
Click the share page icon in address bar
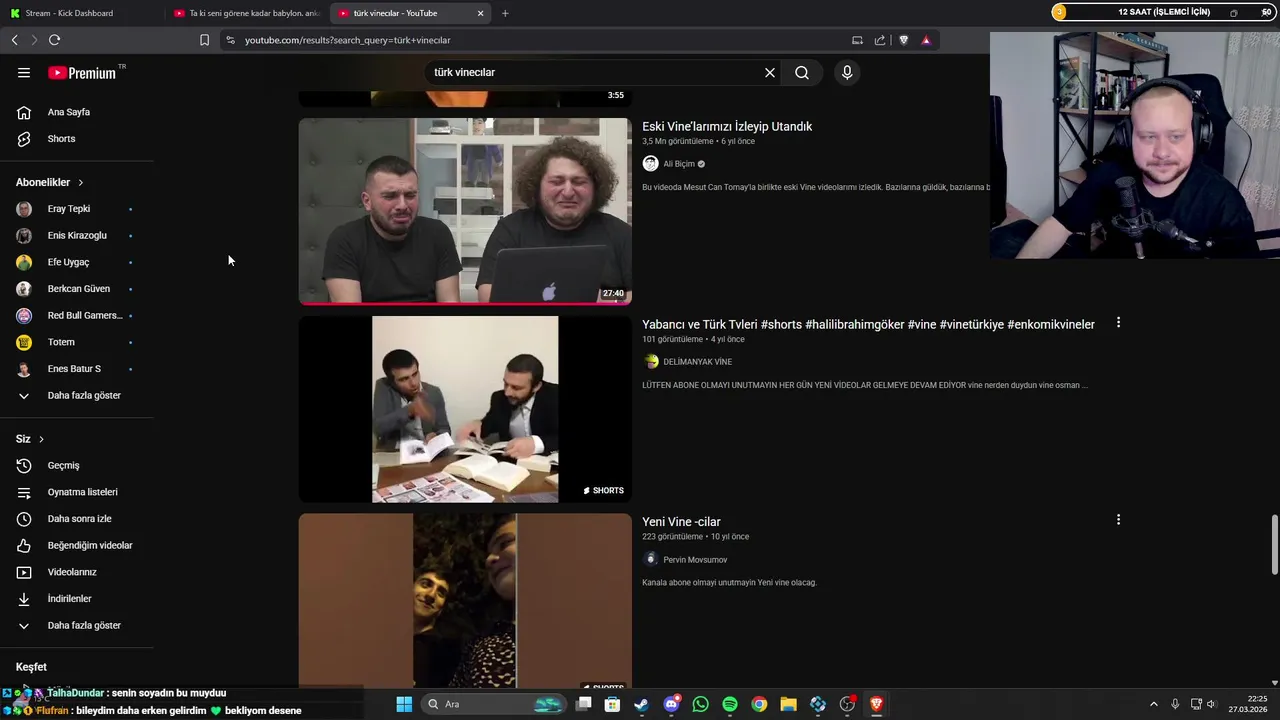click(880, 40)
